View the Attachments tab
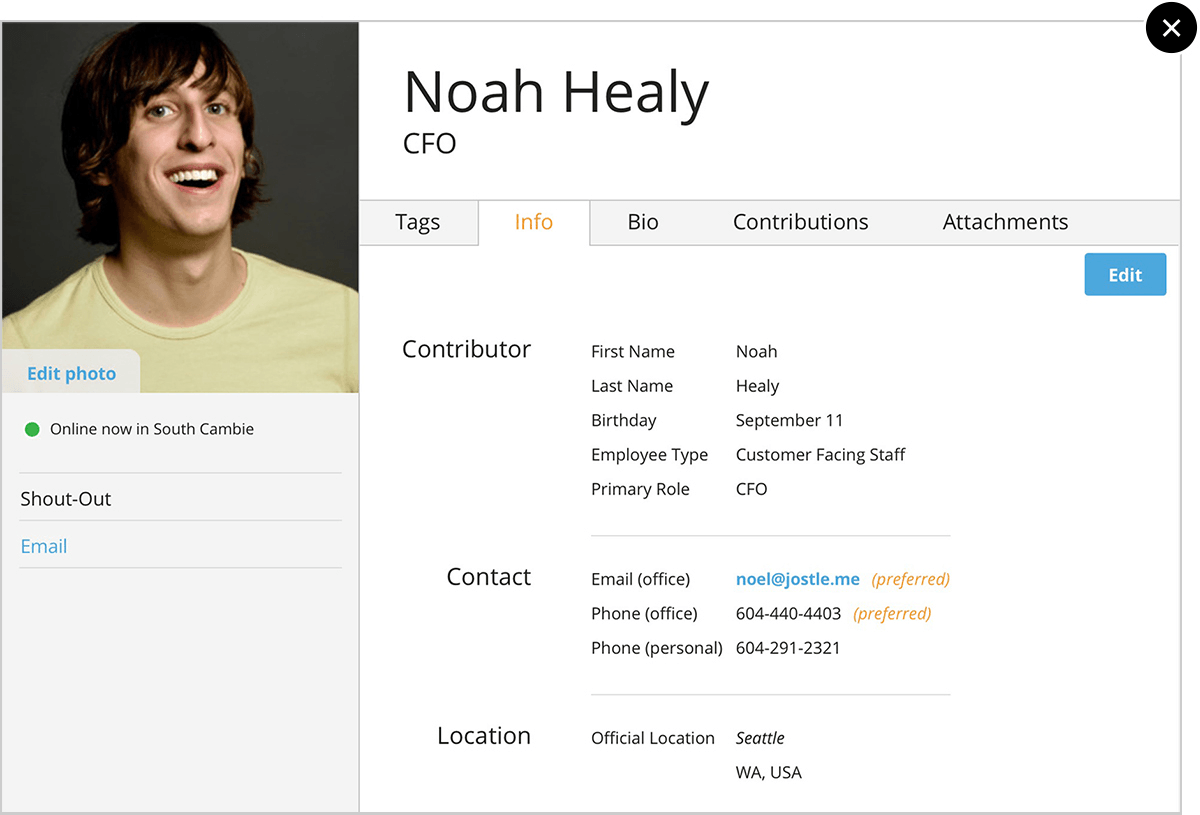The height and width of the screenshot is (815, 1200). click(1005, 222)
